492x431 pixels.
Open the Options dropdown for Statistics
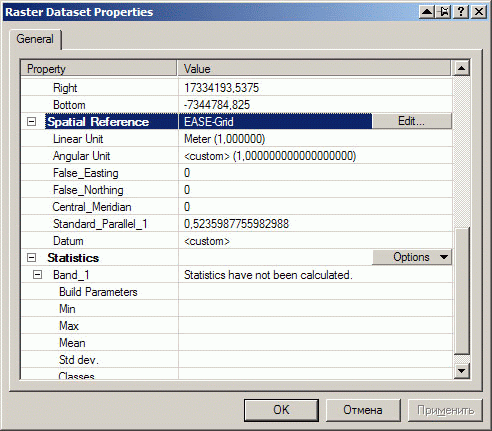pyautogui.click(x=412, y=257)
